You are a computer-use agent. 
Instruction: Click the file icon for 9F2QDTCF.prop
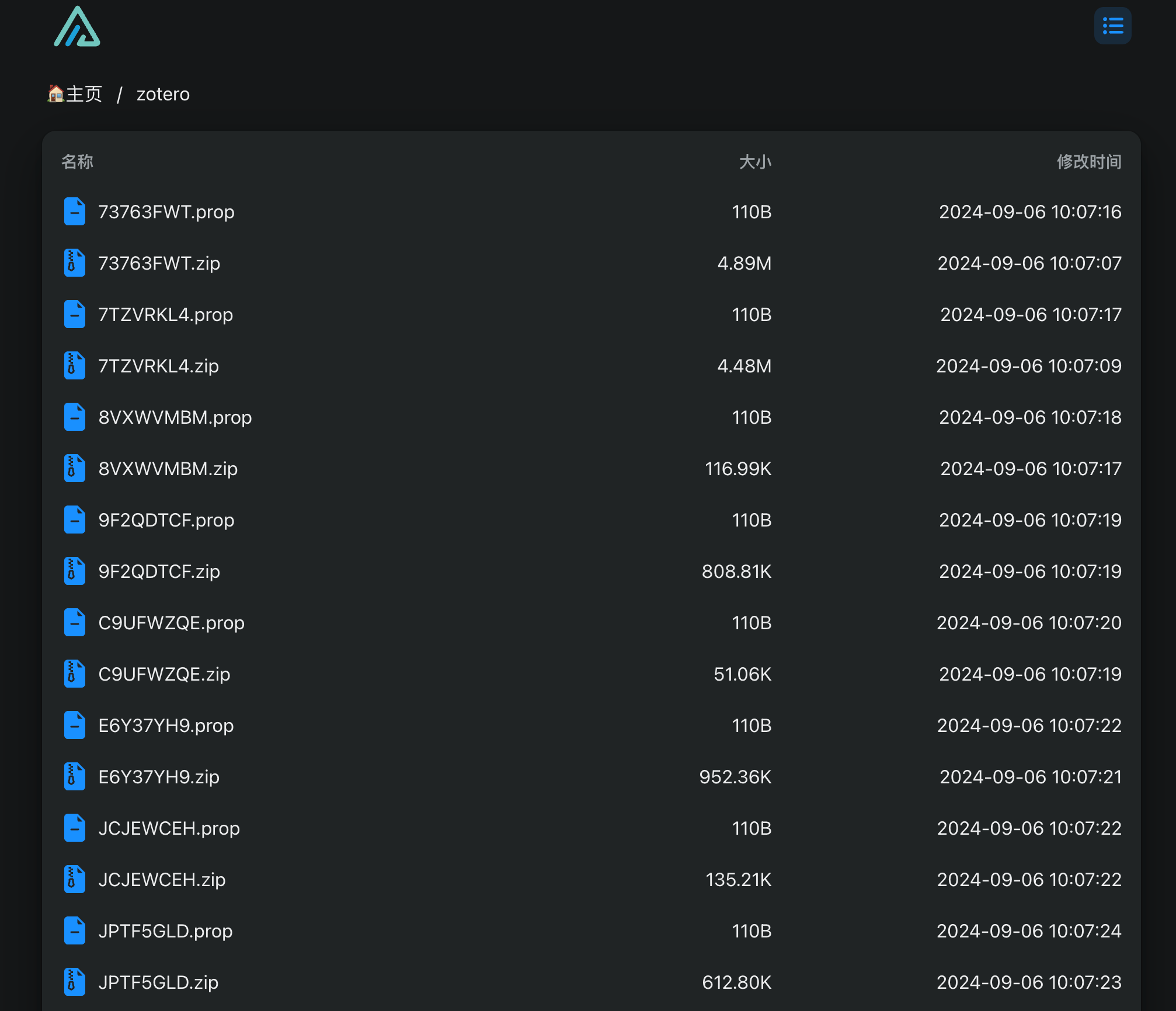pos(75,520)
